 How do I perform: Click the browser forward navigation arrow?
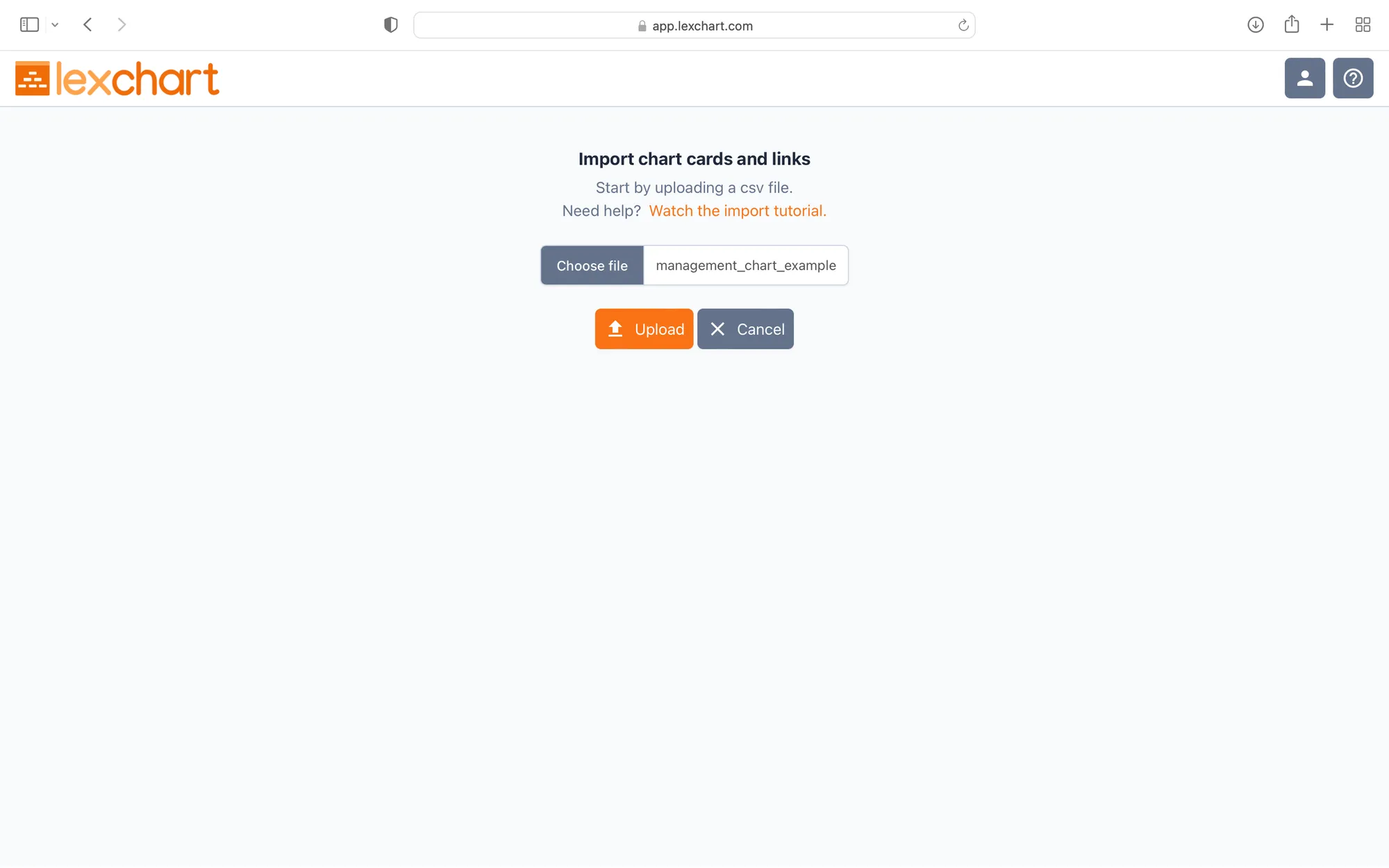[121, 24]
